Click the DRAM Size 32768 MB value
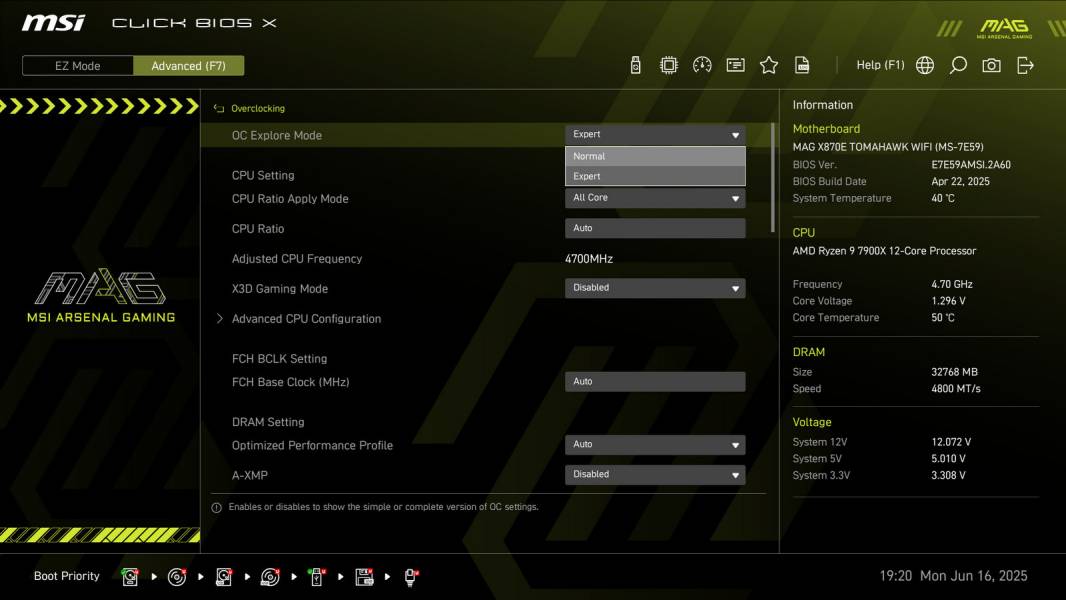The width and height of the screenshot is (1066, 600). coord(955,372)
